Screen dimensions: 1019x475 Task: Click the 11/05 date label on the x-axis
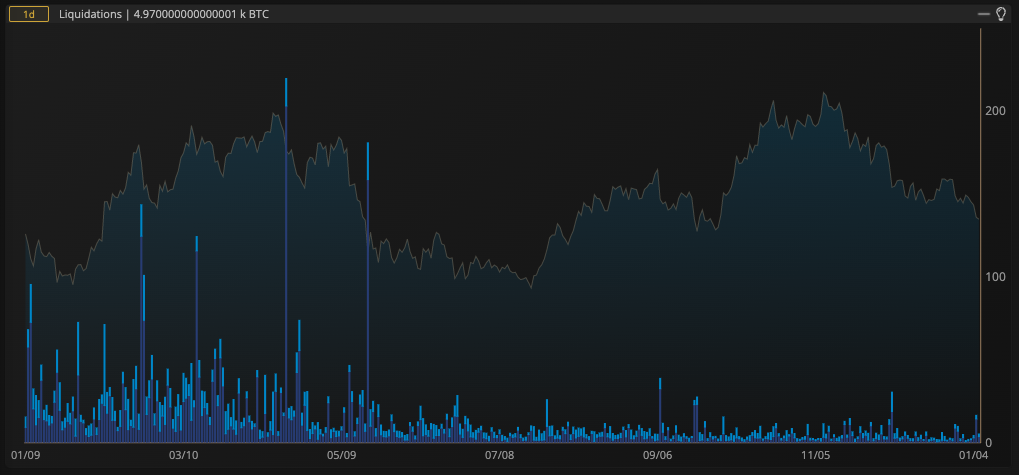pyautogui.click(x=816, y=456)
